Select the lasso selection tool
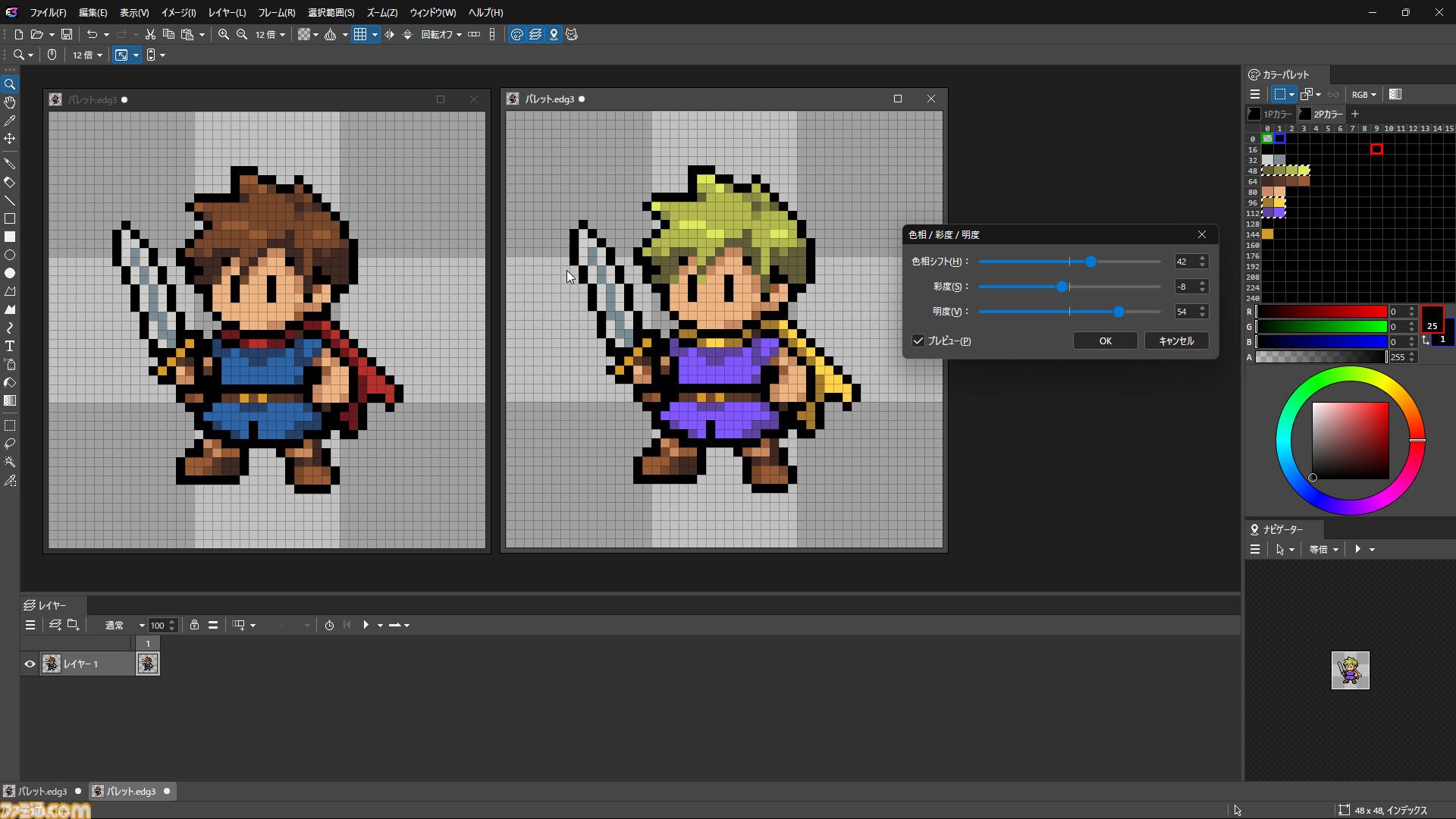The height and width of the screenshot is (819, 1456). tap(10, 444)
